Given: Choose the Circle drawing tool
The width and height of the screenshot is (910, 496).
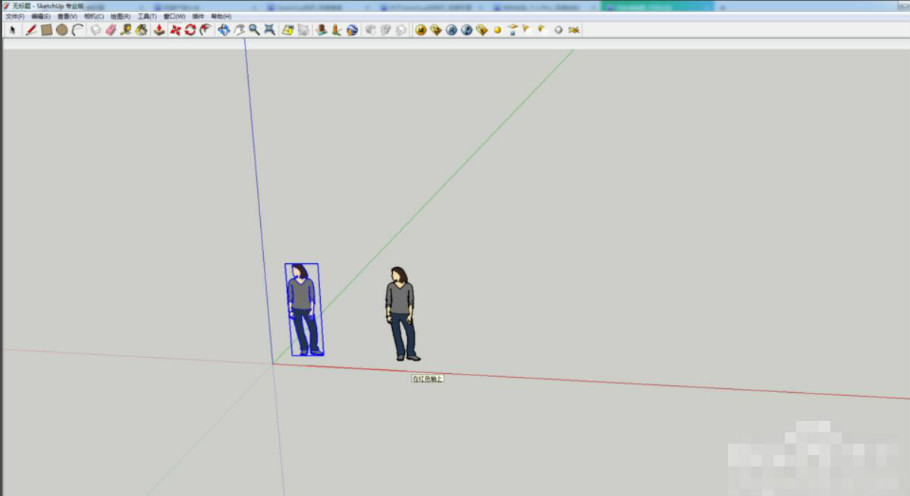Looking at the screenshot, I should 62,30.
